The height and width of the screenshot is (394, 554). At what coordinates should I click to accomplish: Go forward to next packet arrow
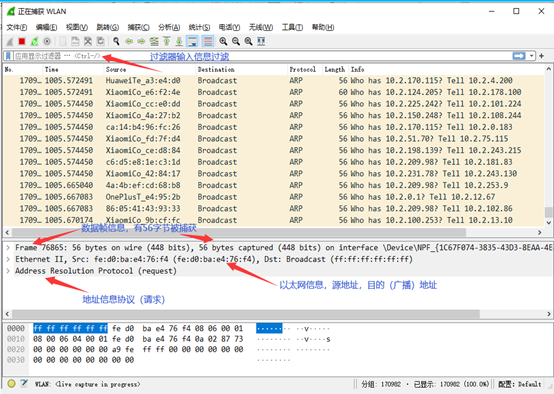click(x=141, y=42)
